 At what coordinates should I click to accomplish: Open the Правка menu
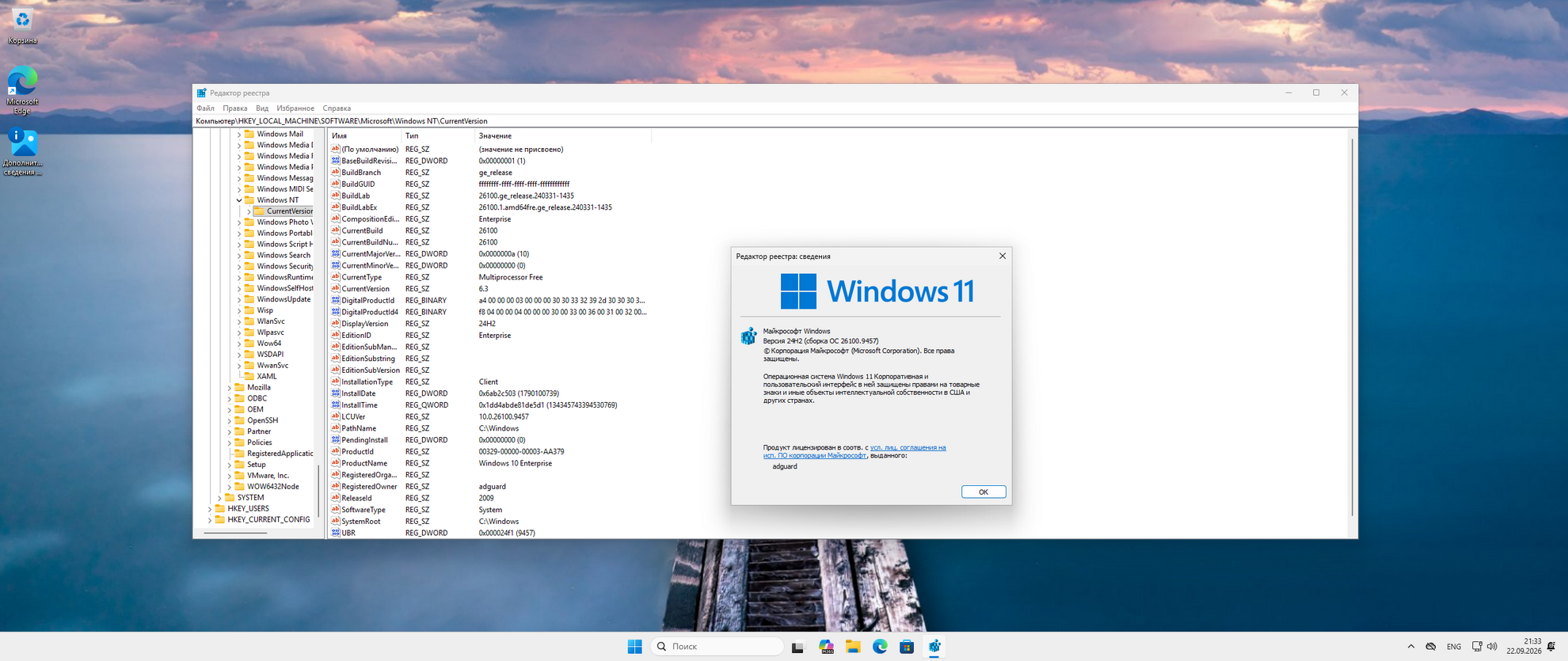coord(235,108)
